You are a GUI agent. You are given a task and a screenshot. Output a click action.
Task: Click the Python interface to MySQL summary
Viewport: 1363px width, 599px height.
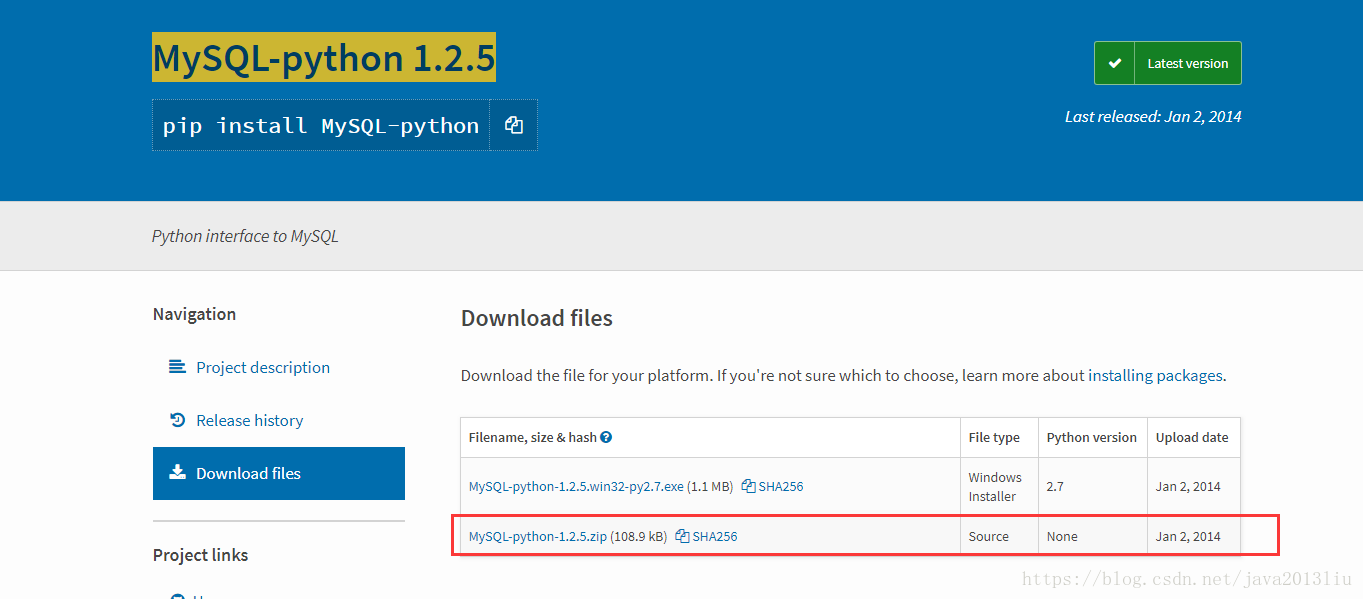(x=245, y=236)
